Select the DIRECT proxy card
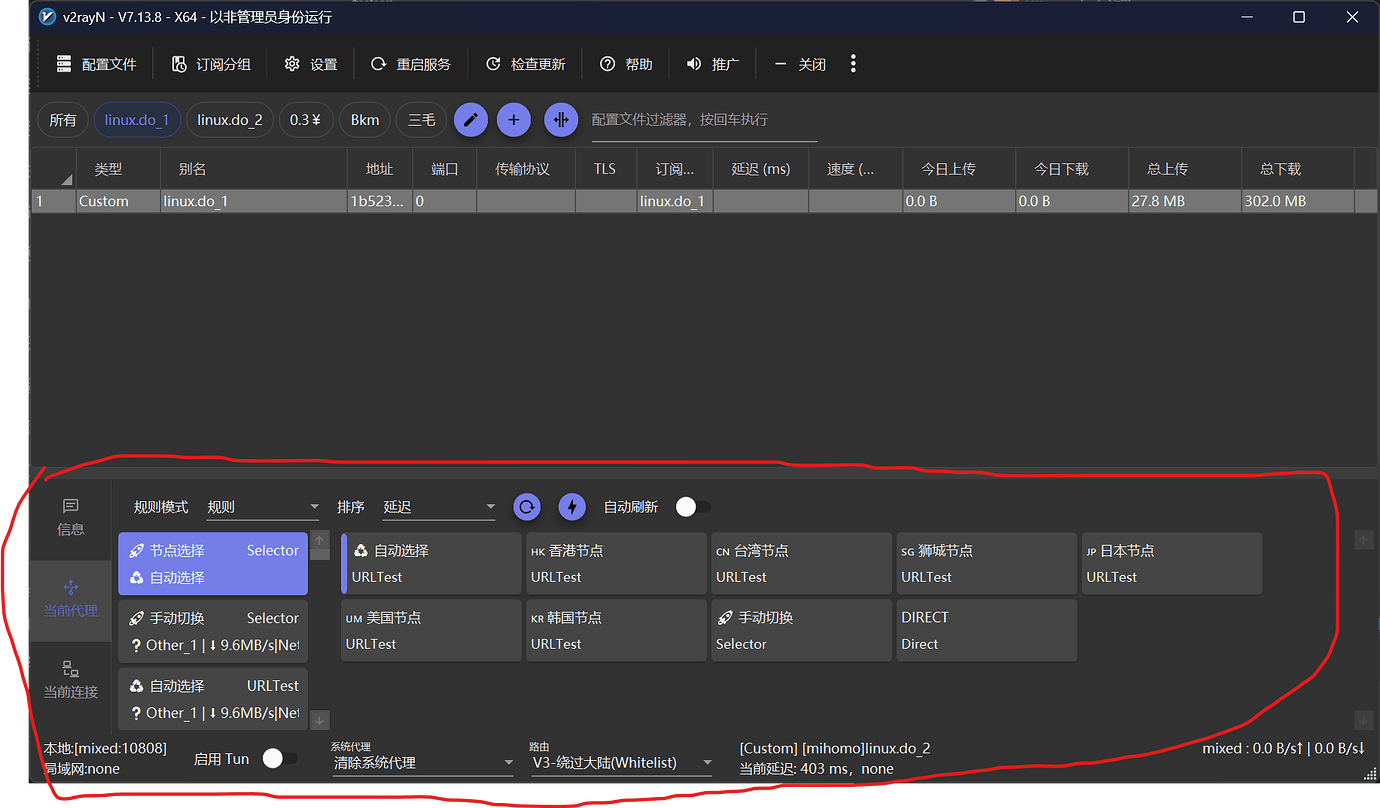The image size is (1380, 808). [x=987, y=631]
